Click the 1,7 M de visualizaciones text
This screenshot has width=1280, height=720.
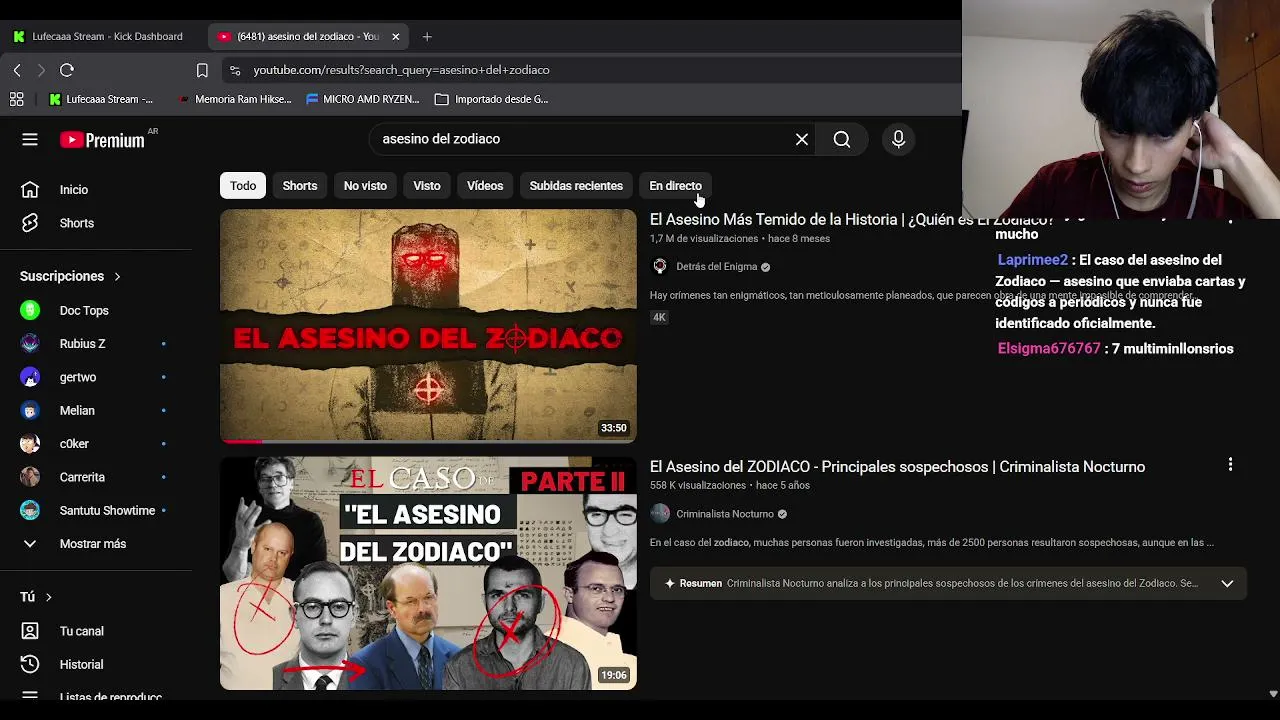(x=704, y=239)
